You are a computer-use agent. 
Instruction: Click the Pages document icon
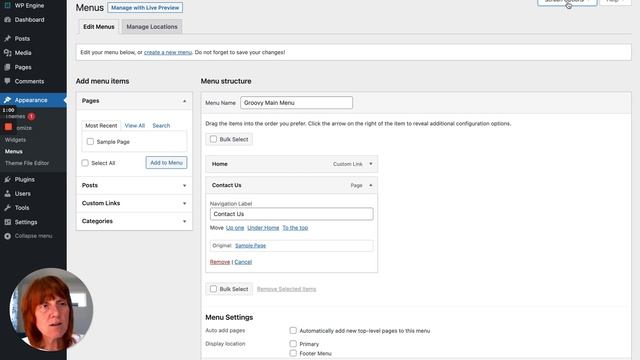click(7, 67)
